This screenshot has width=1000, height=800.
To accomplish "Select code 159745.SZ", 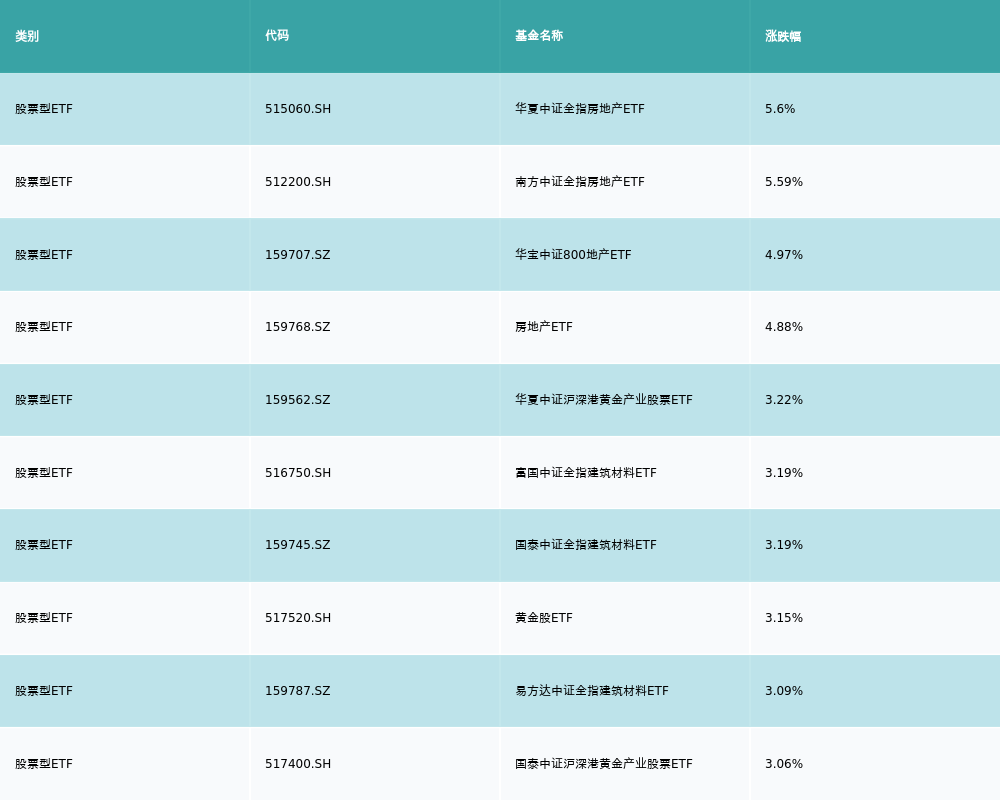I will [x=298, y=545].
